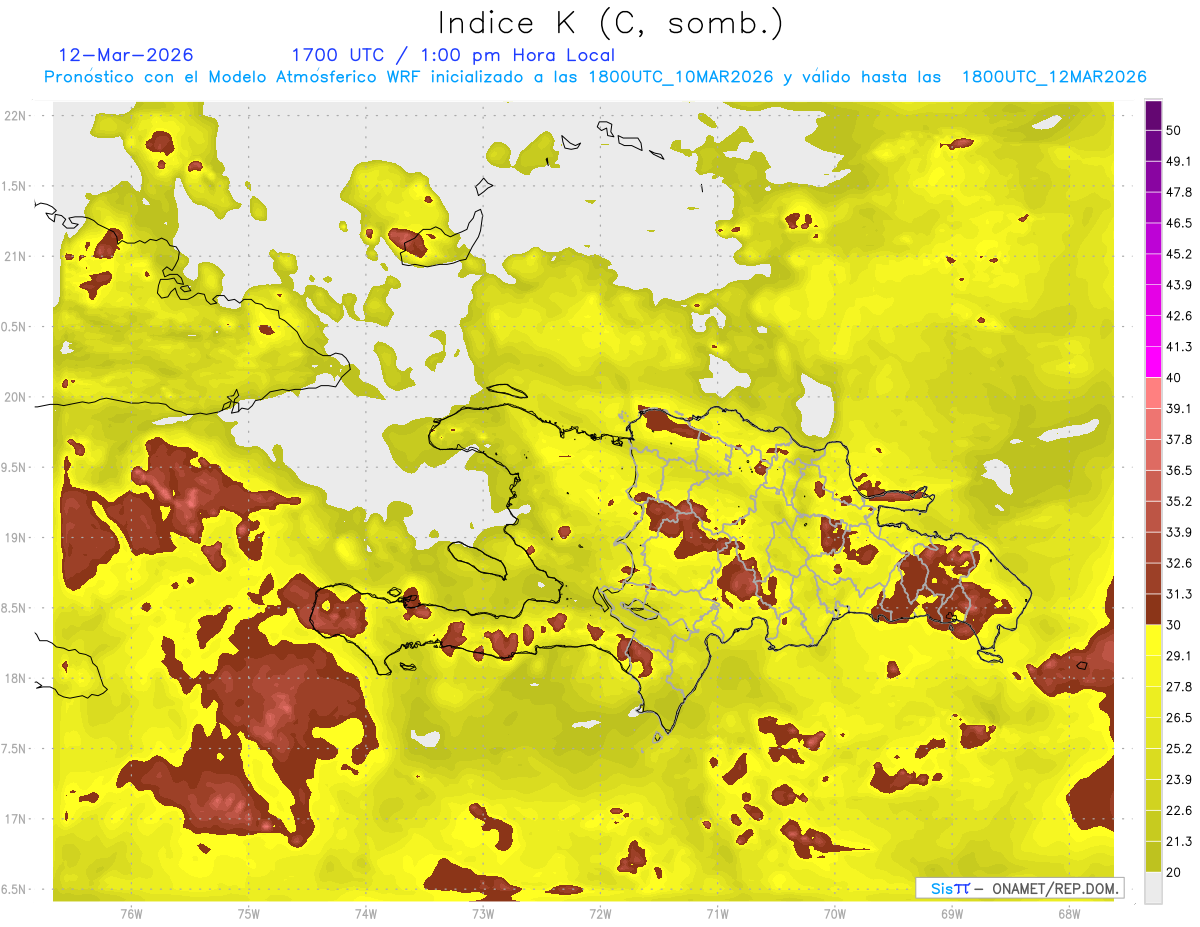Click the longitude label "76W"

coord(131,913)
